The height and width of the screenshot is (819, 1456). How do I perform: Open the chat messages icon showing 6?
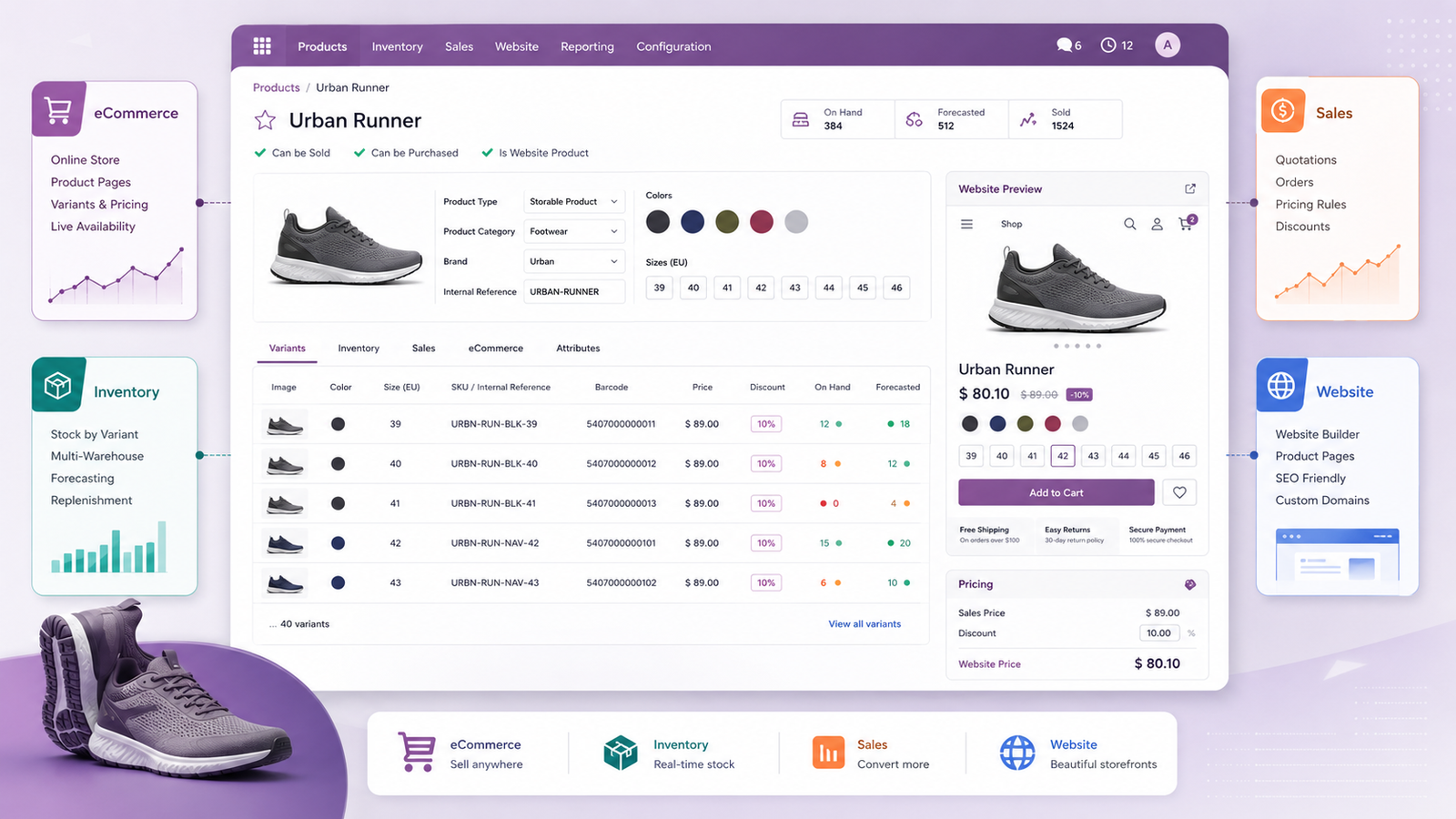click(1064, 45)
